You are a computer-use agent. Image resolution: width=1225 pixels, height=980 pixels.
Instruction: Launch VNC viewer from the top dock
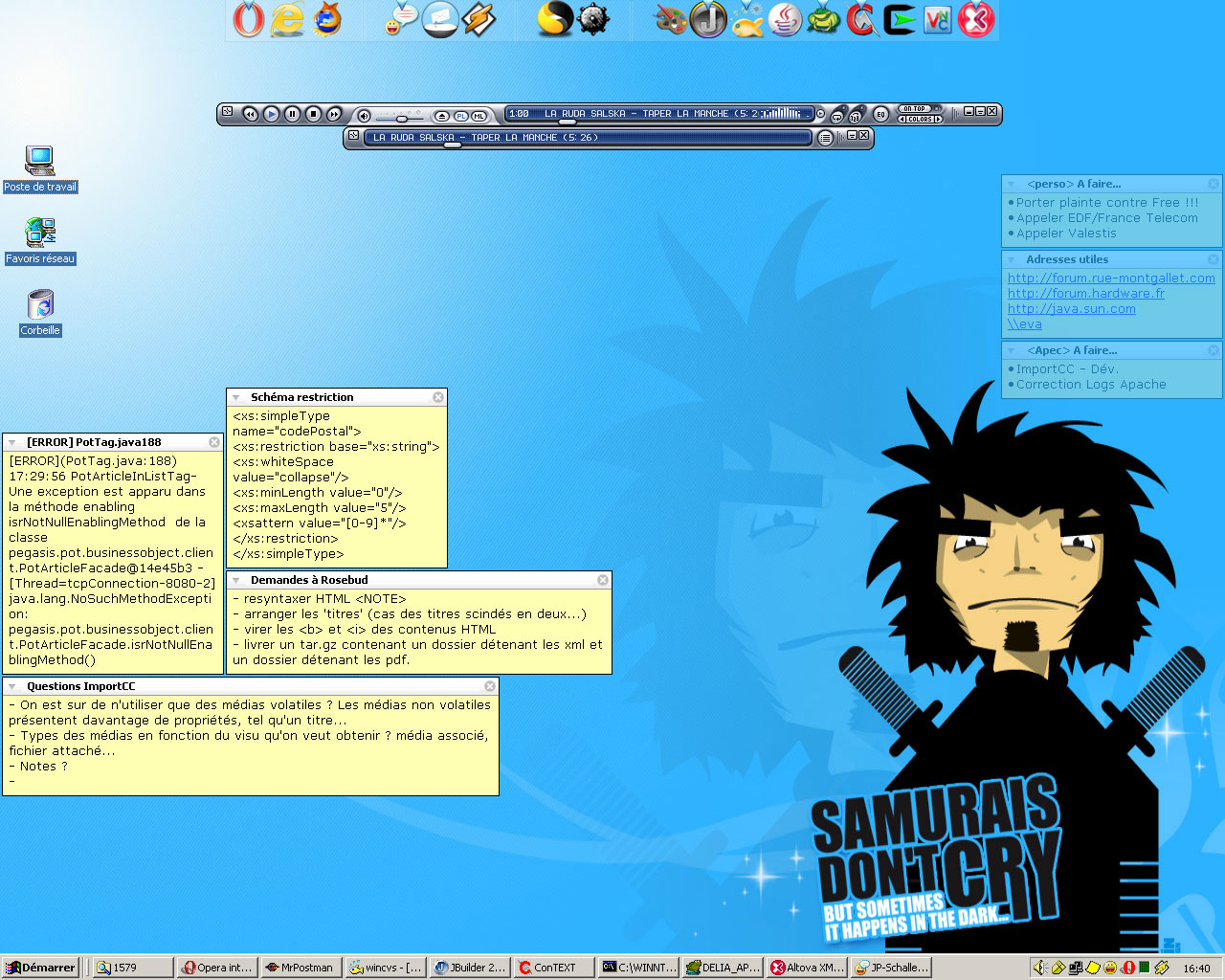pyautogui.click(x=938, y=19)
